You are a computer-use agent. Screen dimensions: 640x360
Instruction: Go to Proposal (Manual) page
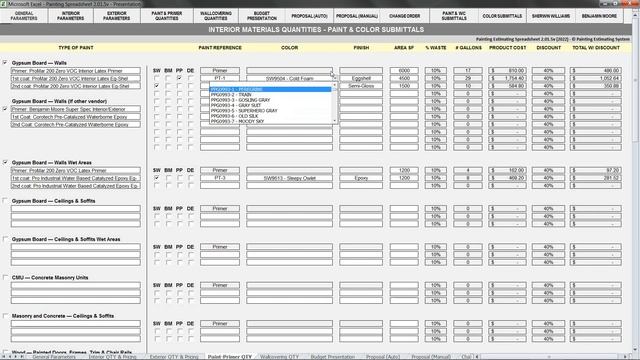click(357, 16)
